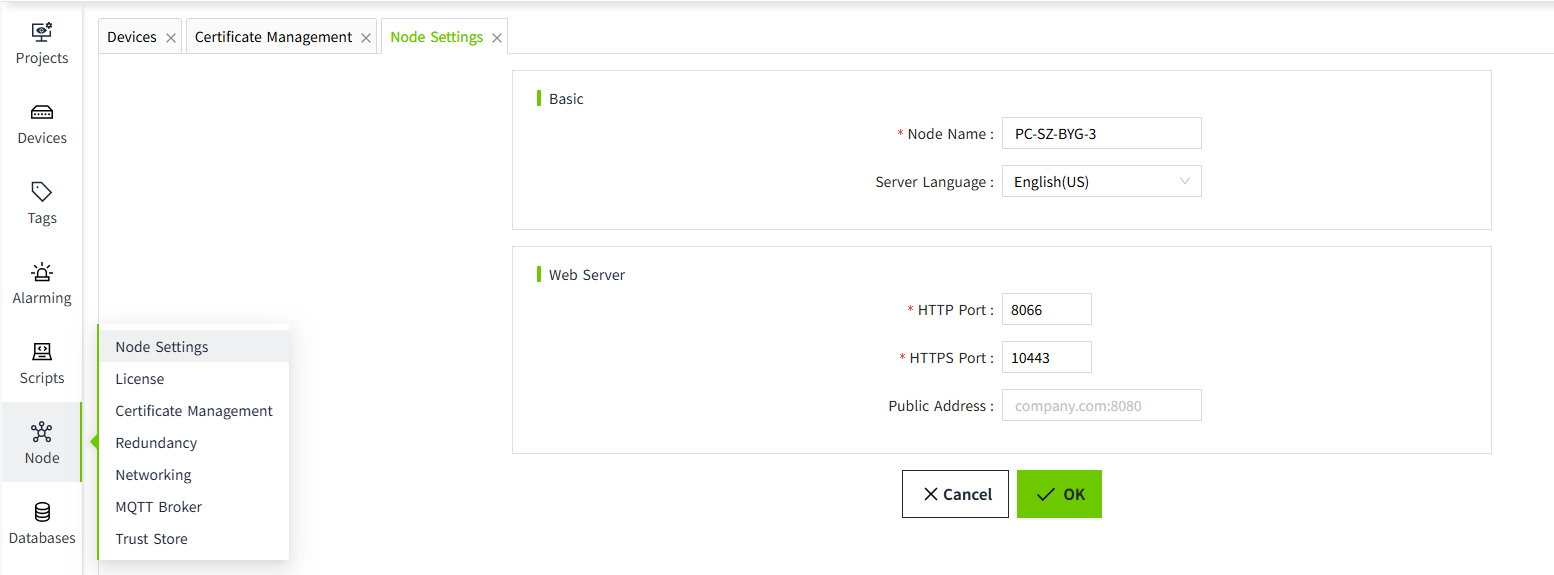Click the Cancel button
Screen dimensions: 1554x575
(x=955, y=494)
